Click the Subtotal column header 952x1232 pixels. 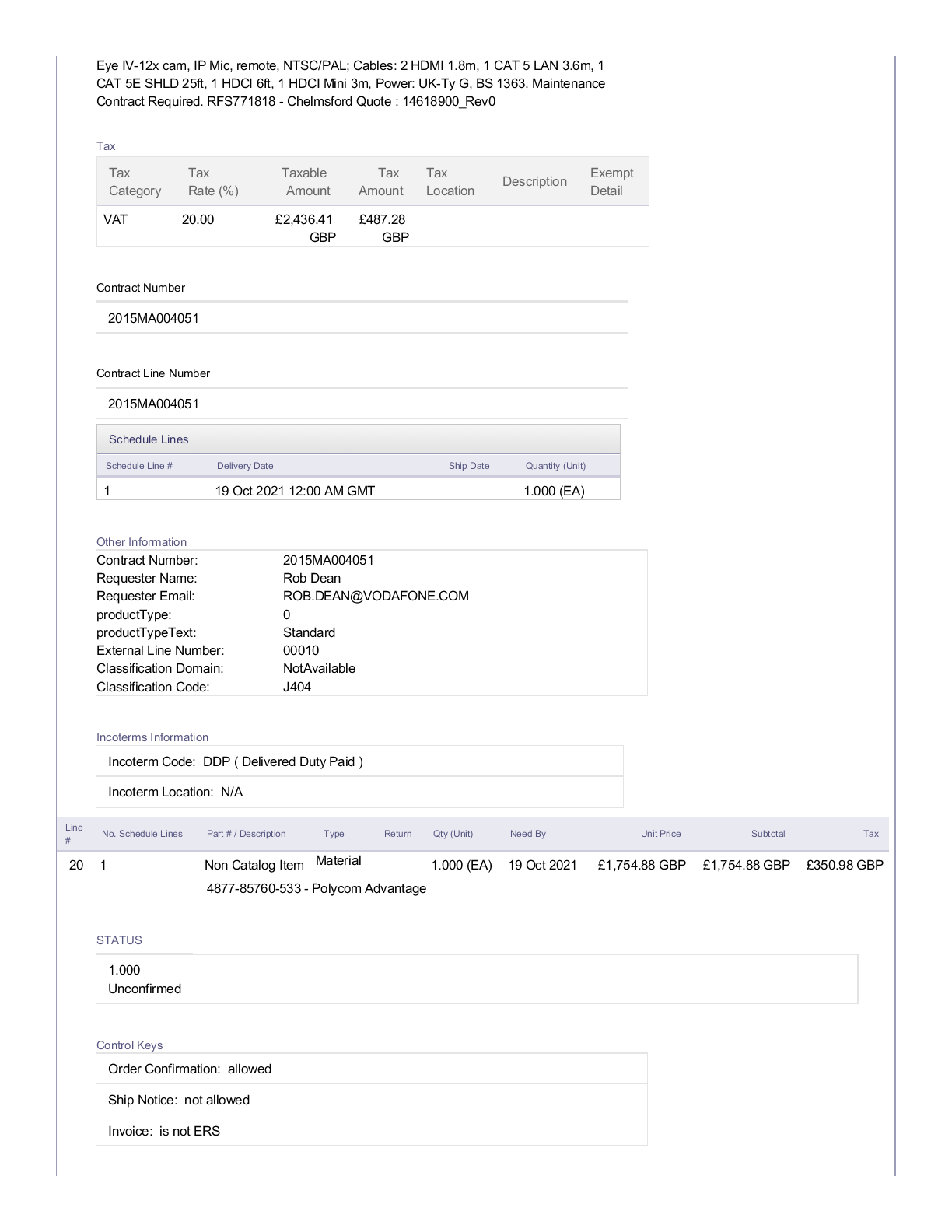click(768, 834)
